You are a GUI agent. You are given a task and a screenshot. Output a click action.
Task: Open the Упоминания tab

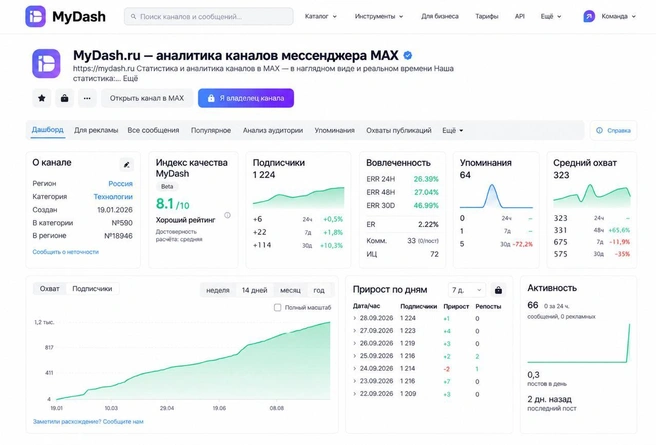[334, 130]
